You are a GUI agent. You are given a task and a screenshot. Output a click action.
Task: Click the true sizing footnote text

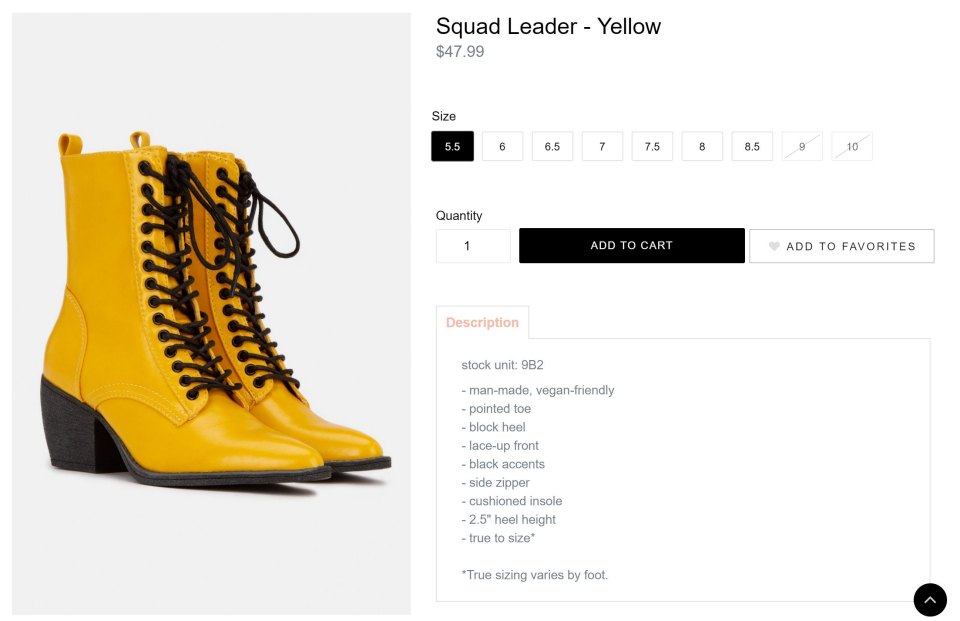[534, 575]
